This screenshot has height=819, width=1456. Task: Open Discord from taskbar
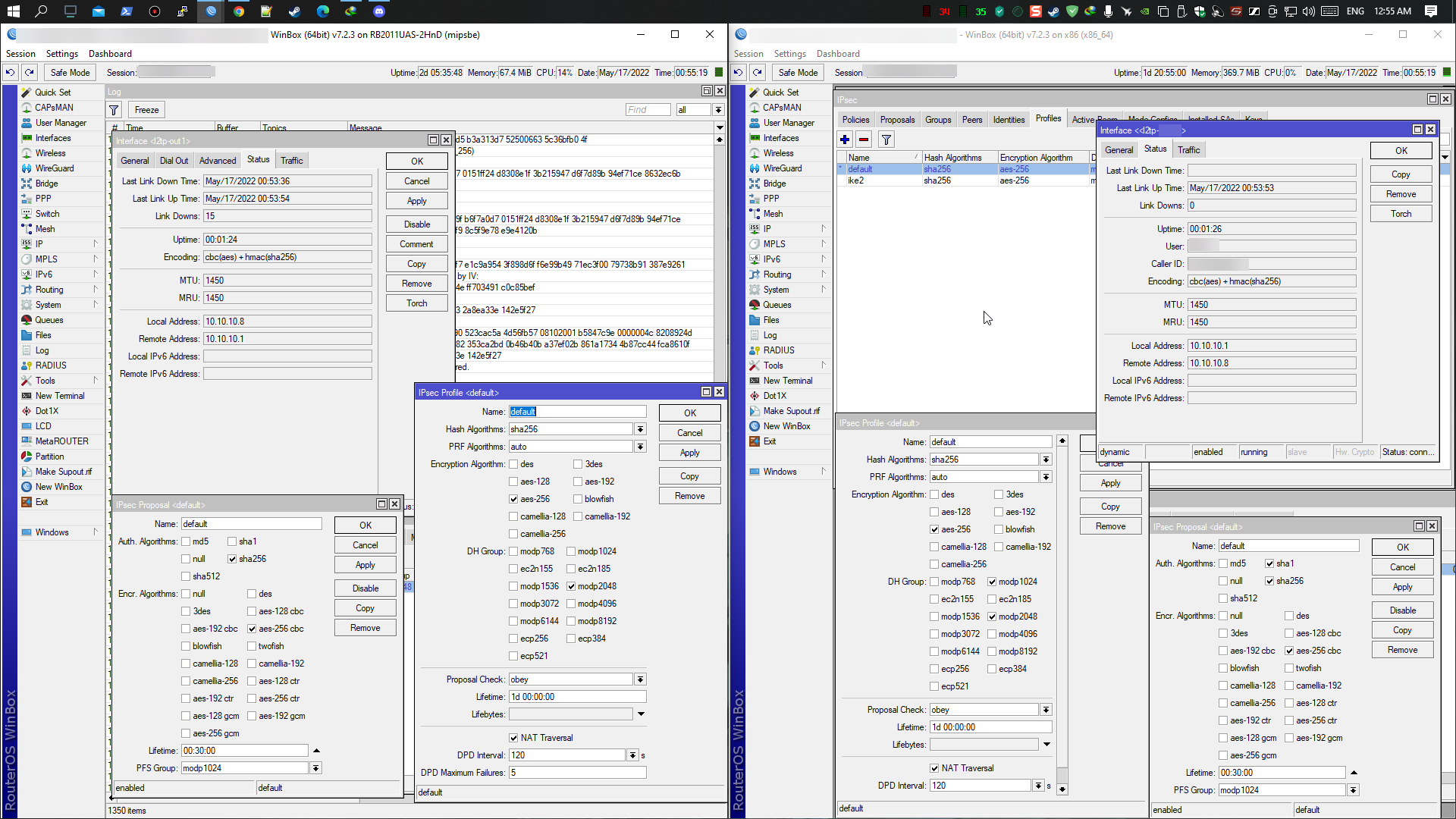point(379,11)
